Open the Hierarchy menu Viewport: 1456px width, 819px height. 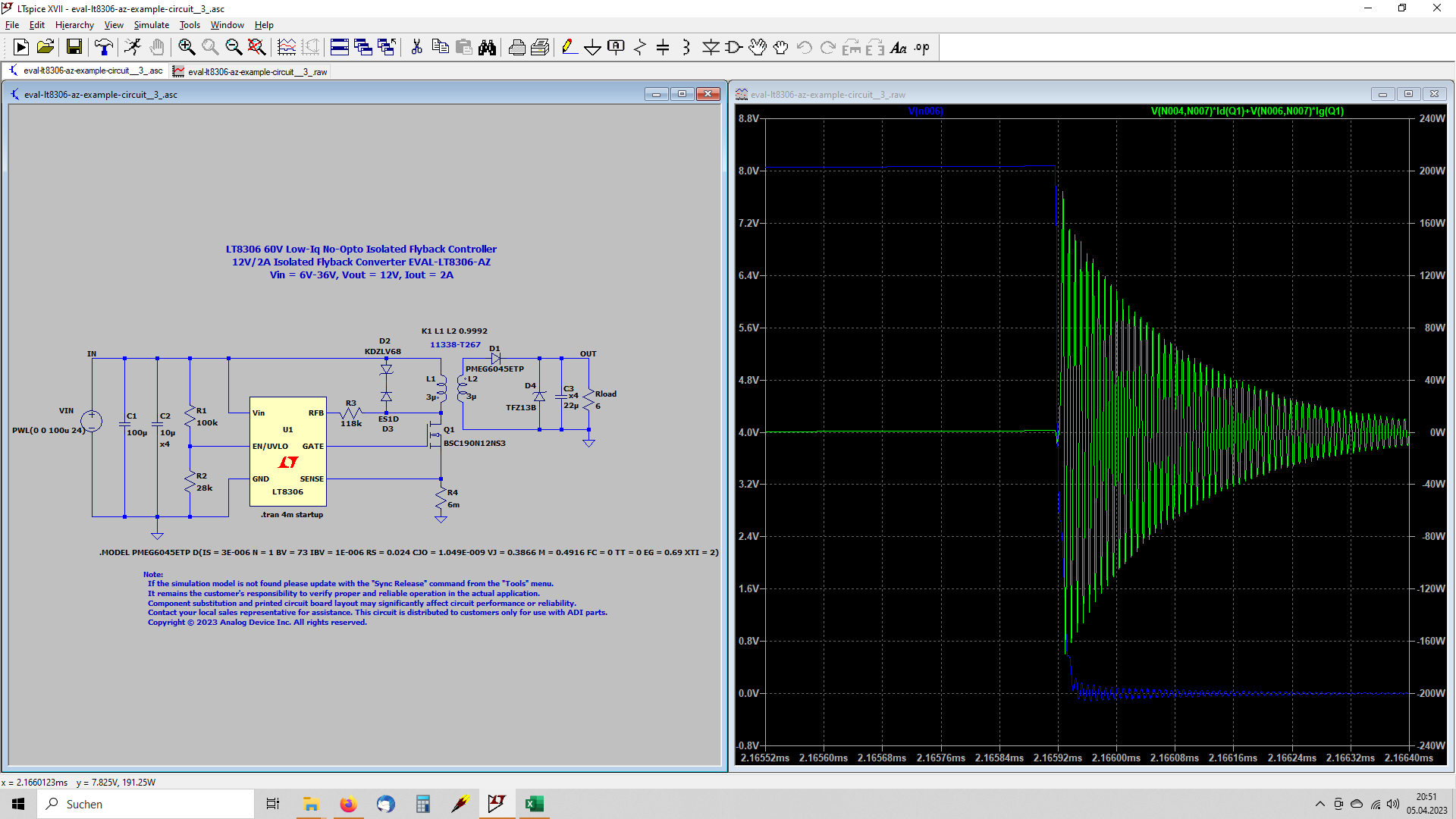pyautogui.click(x=74, y=25)
